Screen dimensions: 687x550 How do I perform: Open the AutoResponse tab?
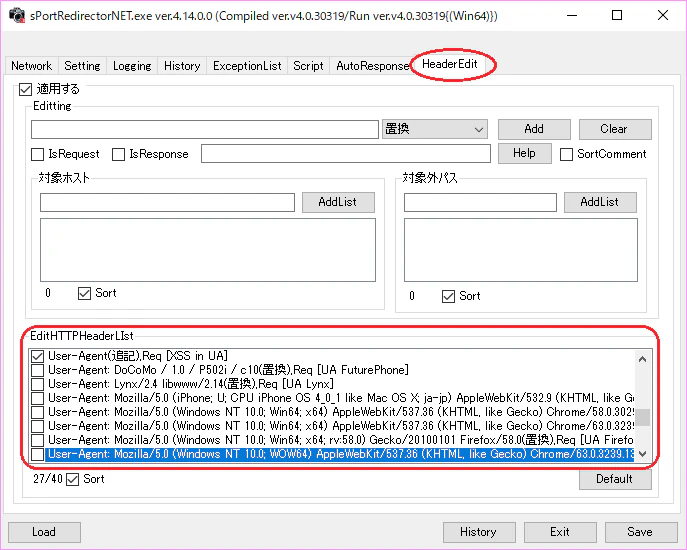point(372,66)
